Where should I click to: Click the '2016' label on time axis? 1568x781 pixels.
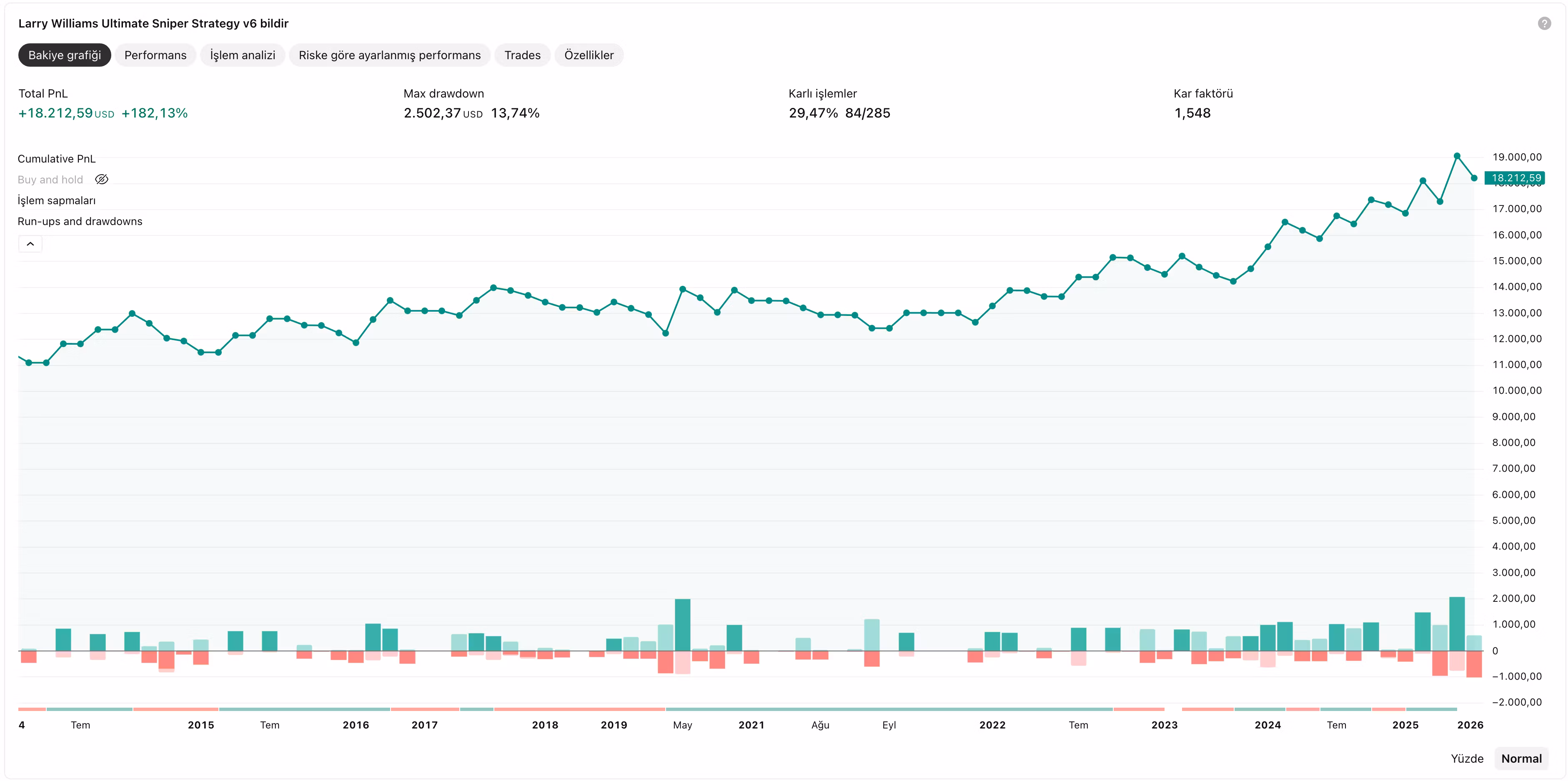tap(356, 725)
